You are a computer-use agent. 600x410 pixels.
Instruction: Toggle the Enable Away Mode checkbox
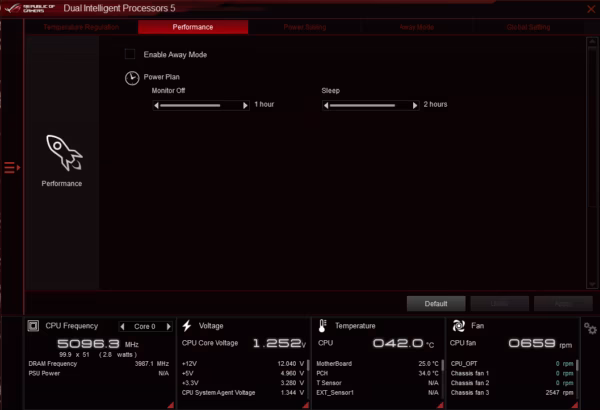pos(130,54)
